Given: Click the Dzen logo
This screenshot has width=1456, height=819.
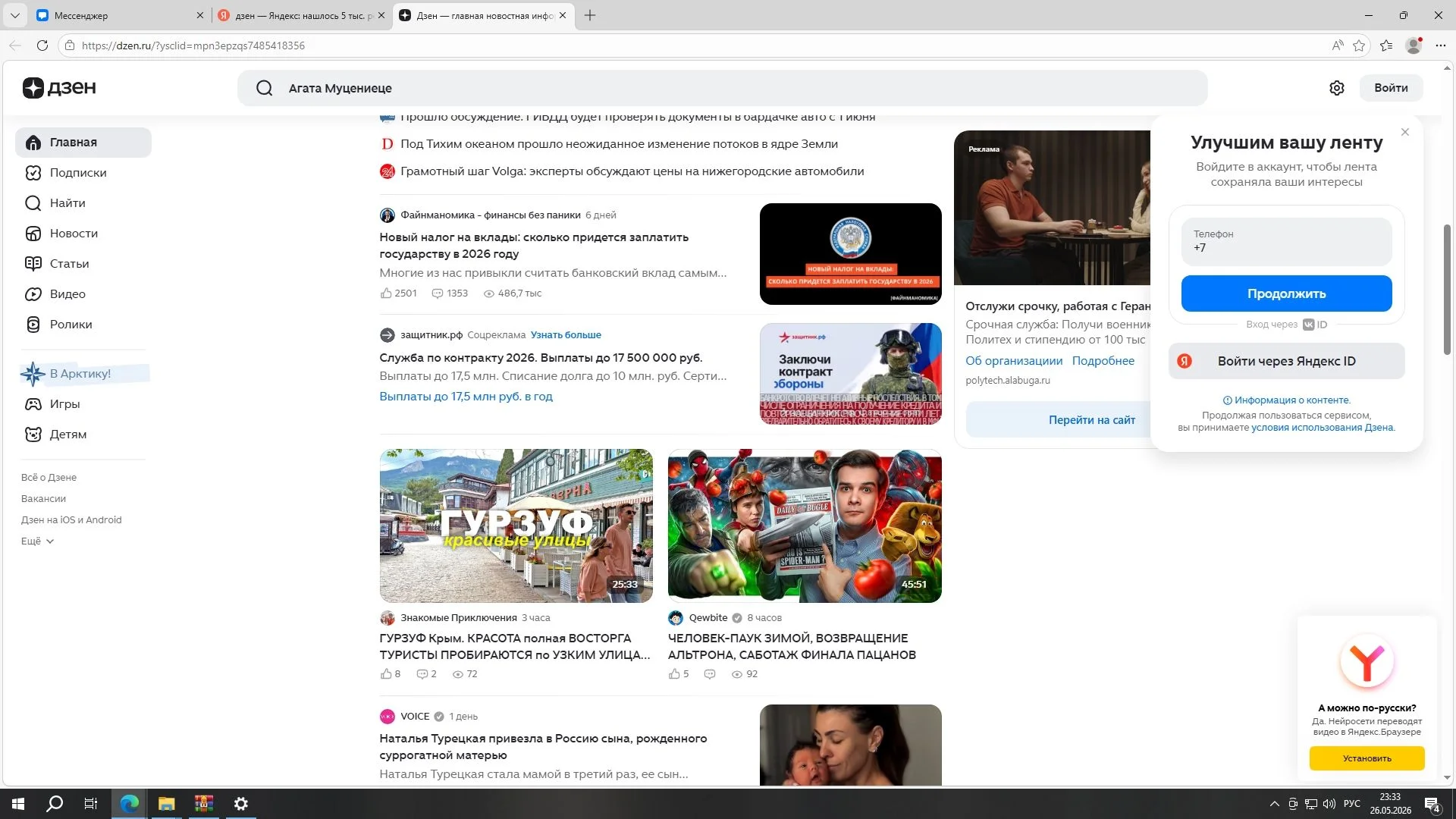Looking at the screenshot, I should pyautogui.click(x=59, y=88).
